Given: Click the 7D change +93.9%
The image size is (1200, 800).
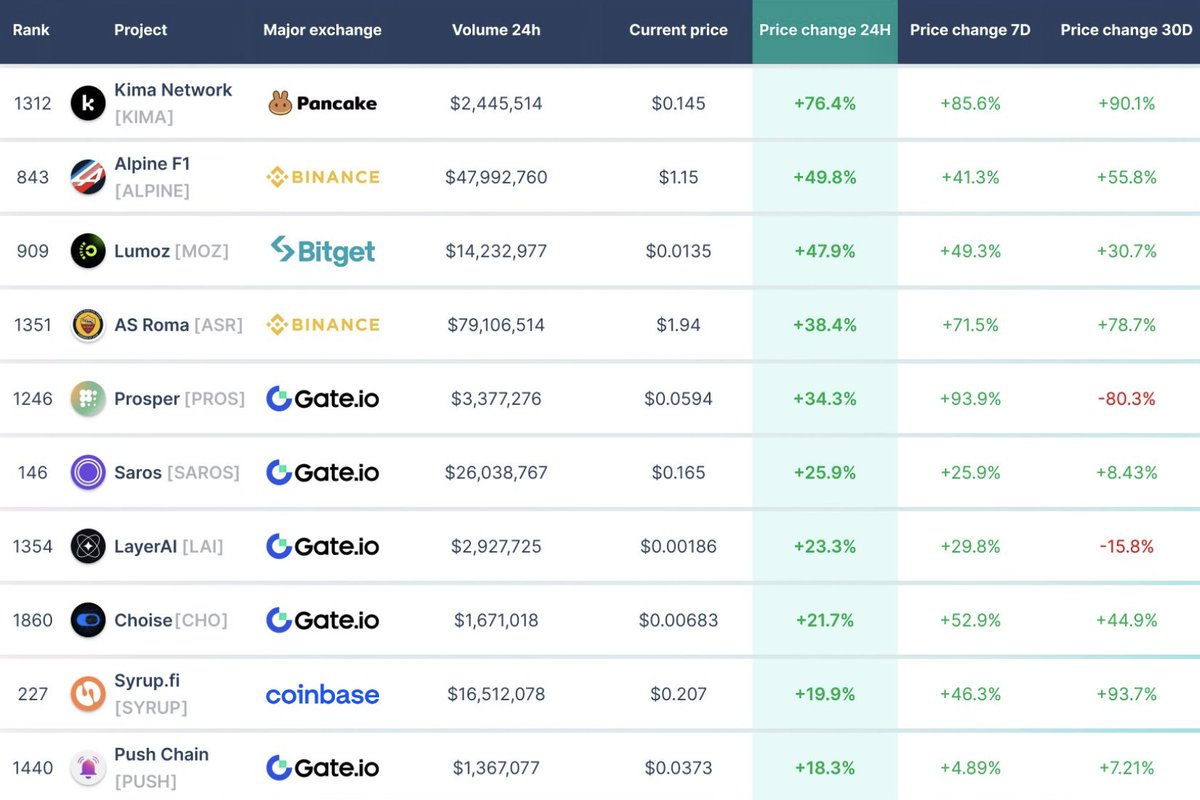Looking at the screenshot, I should point(970,399).
